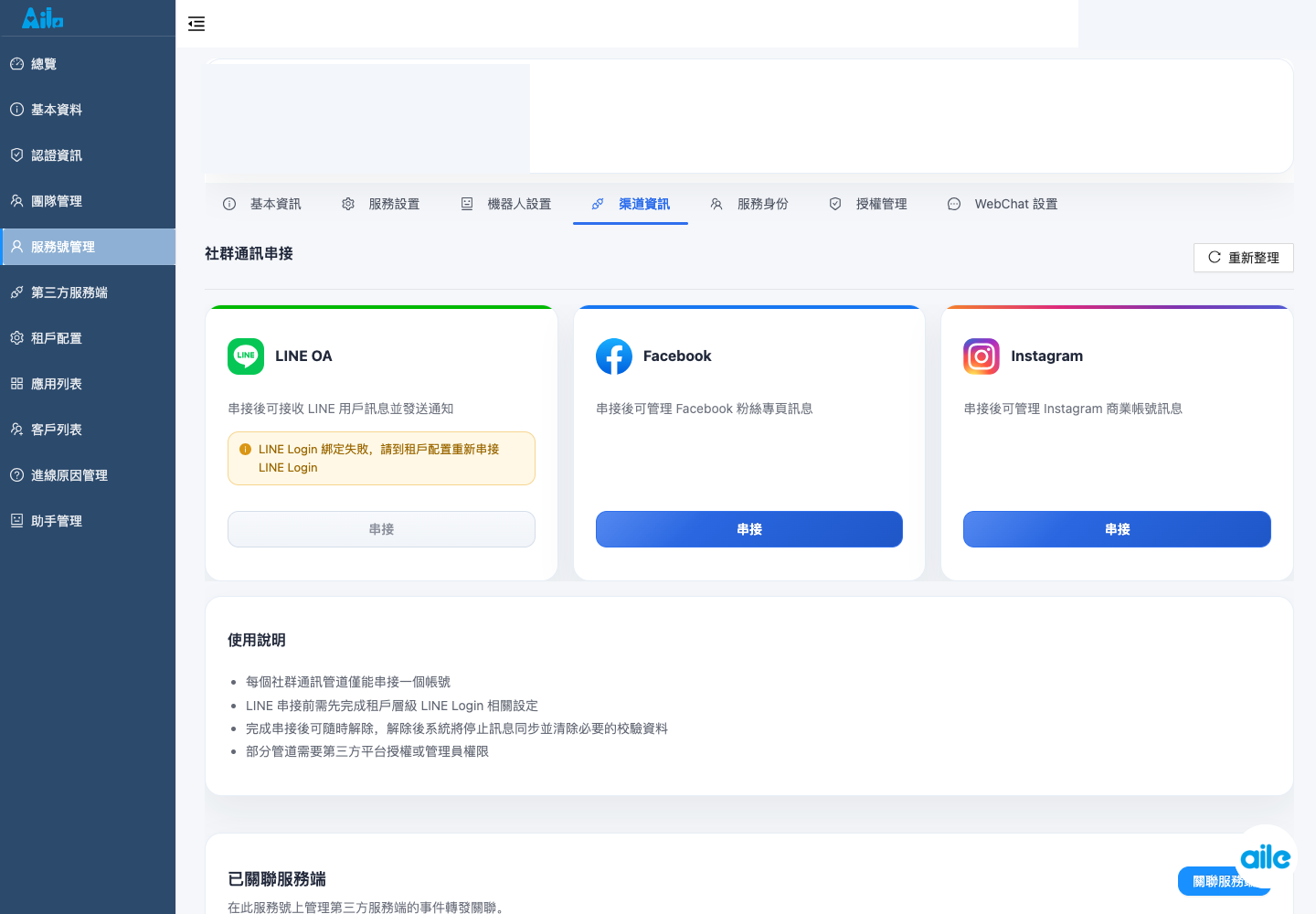
Task: Click the robot icon on 機器人設置 tab
Action: [467, 204]
